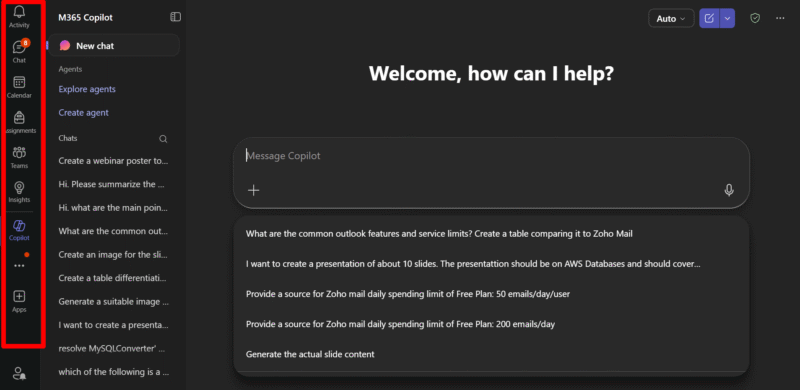
Task: Show more apps via ellipsis in rail
Action: (x=19, y=265)
